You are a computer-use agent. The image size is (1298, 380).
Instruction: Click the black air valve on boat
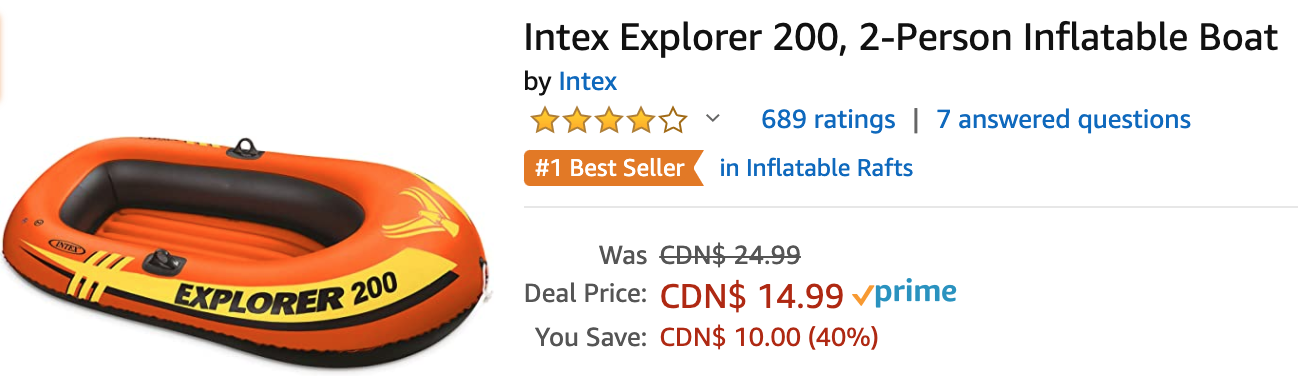point(162,262)
